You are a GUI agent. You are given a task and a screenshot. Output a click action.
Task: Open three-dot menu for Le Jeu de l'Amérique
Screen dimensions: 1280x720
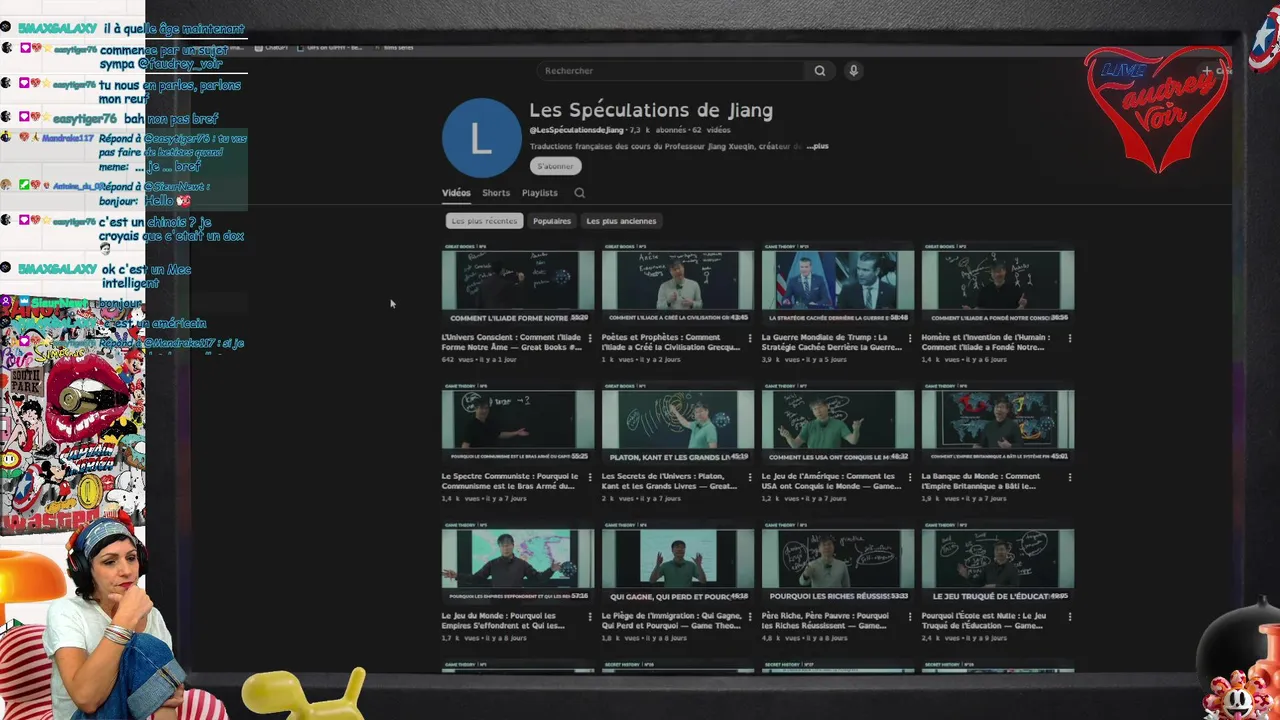click(x=909, y=477)
